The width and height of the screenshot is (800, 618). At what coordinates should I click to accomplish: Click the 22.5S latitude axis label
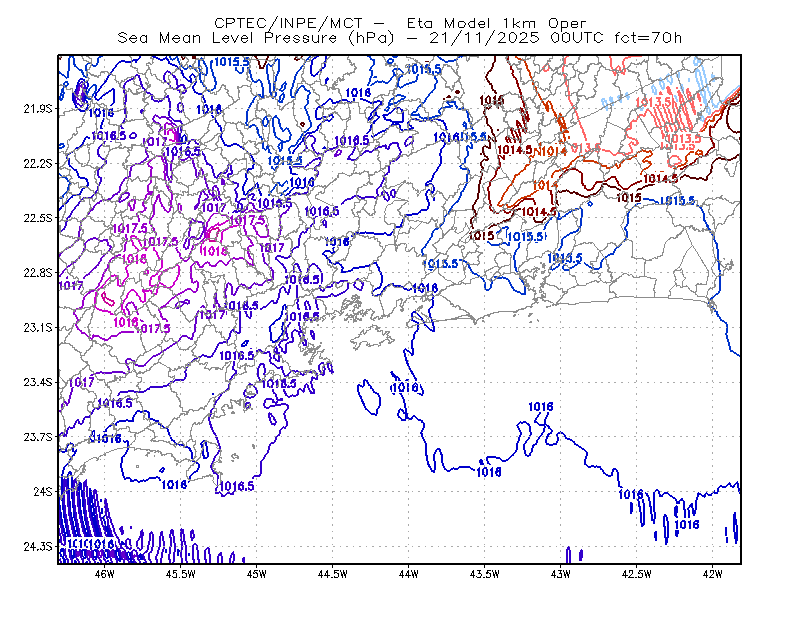38,218
